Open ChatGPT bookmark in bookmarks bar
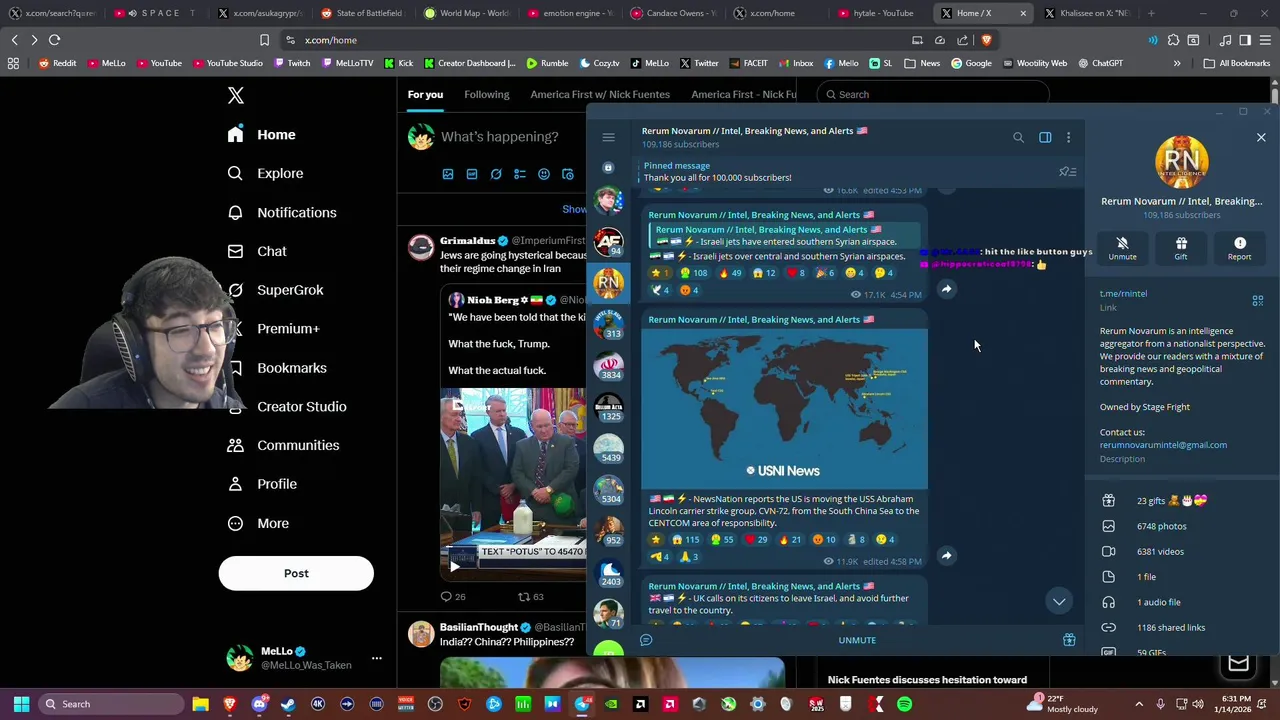The height and width of the screenshot is (720, 1280). pos(1100,63)
